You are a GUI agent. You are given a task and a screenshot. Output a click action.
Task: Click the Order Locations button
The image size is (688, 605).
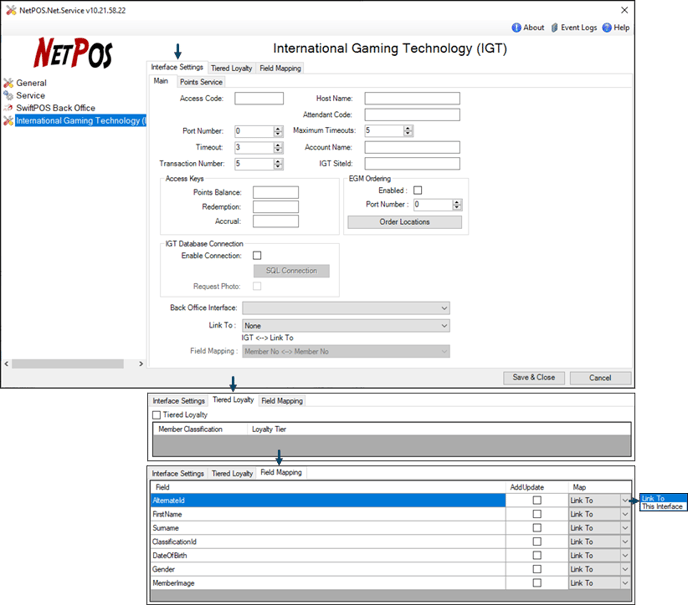[405, 222]
